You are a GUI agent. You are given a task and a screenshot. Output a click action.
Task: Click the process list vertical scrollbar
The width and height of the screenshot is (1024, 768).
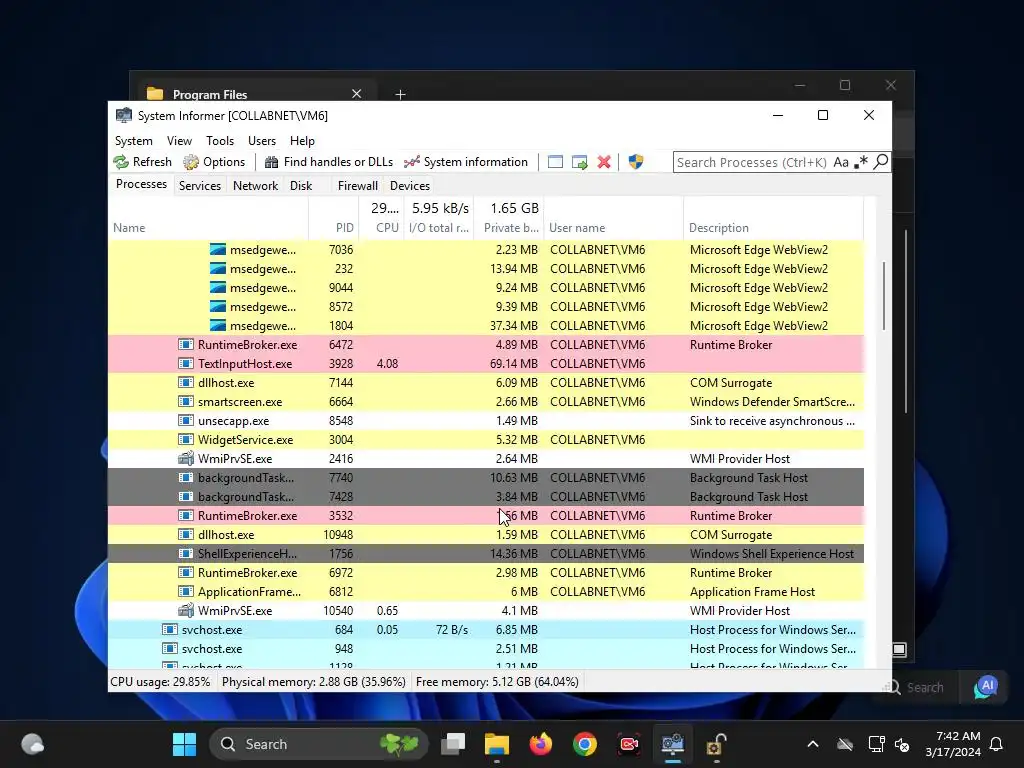884,296
